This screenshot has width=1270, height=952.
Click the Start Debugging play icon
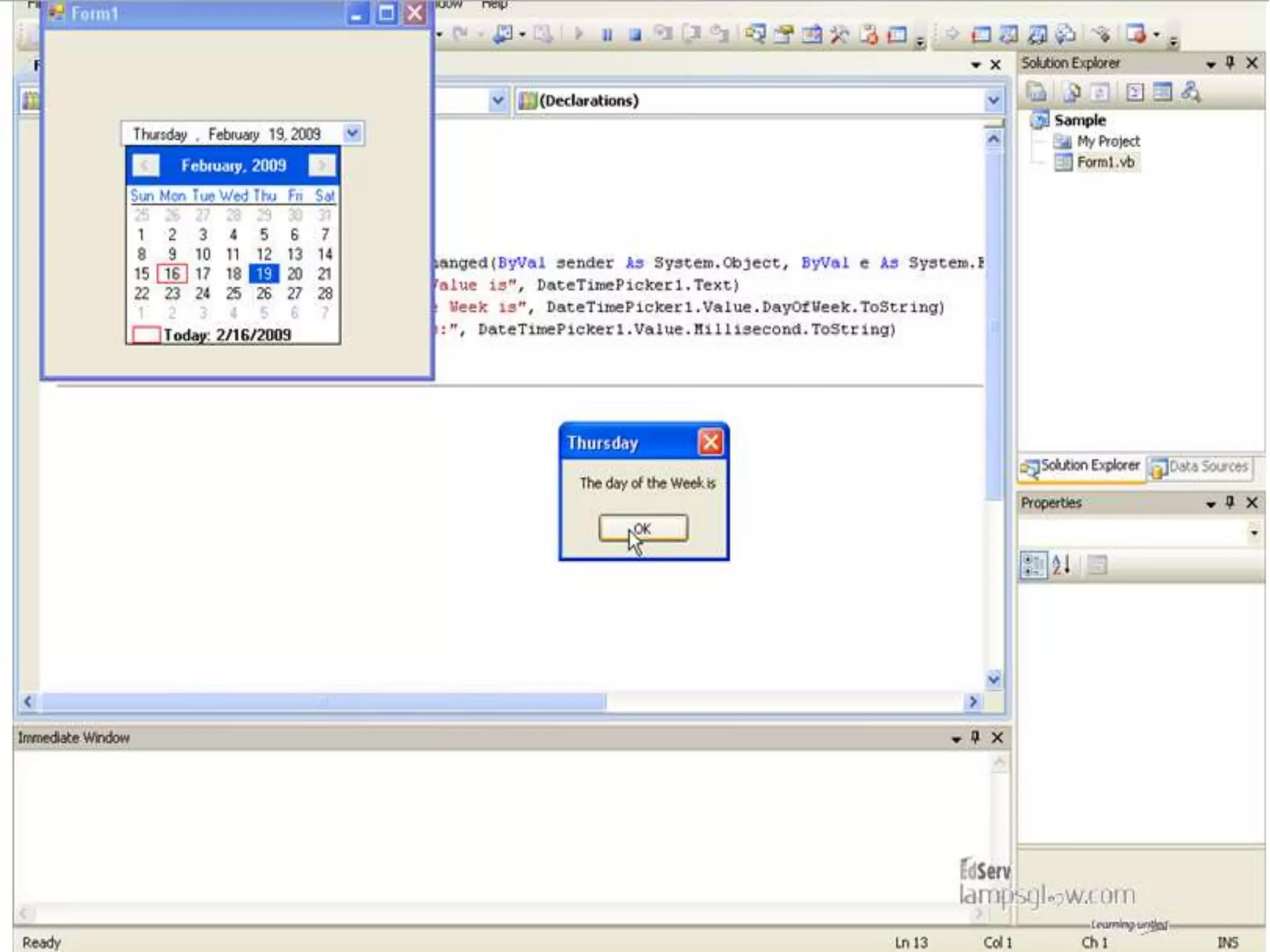click(x=579, y=33)
